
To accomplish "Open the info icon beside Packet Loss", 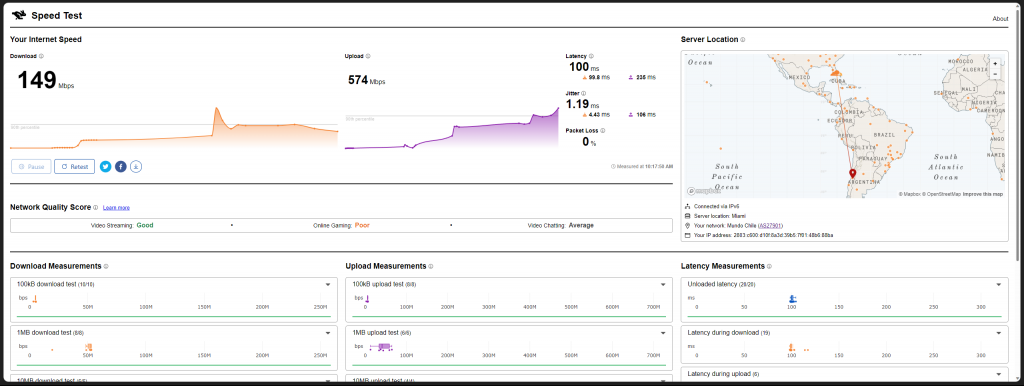I will pos(602,131).
